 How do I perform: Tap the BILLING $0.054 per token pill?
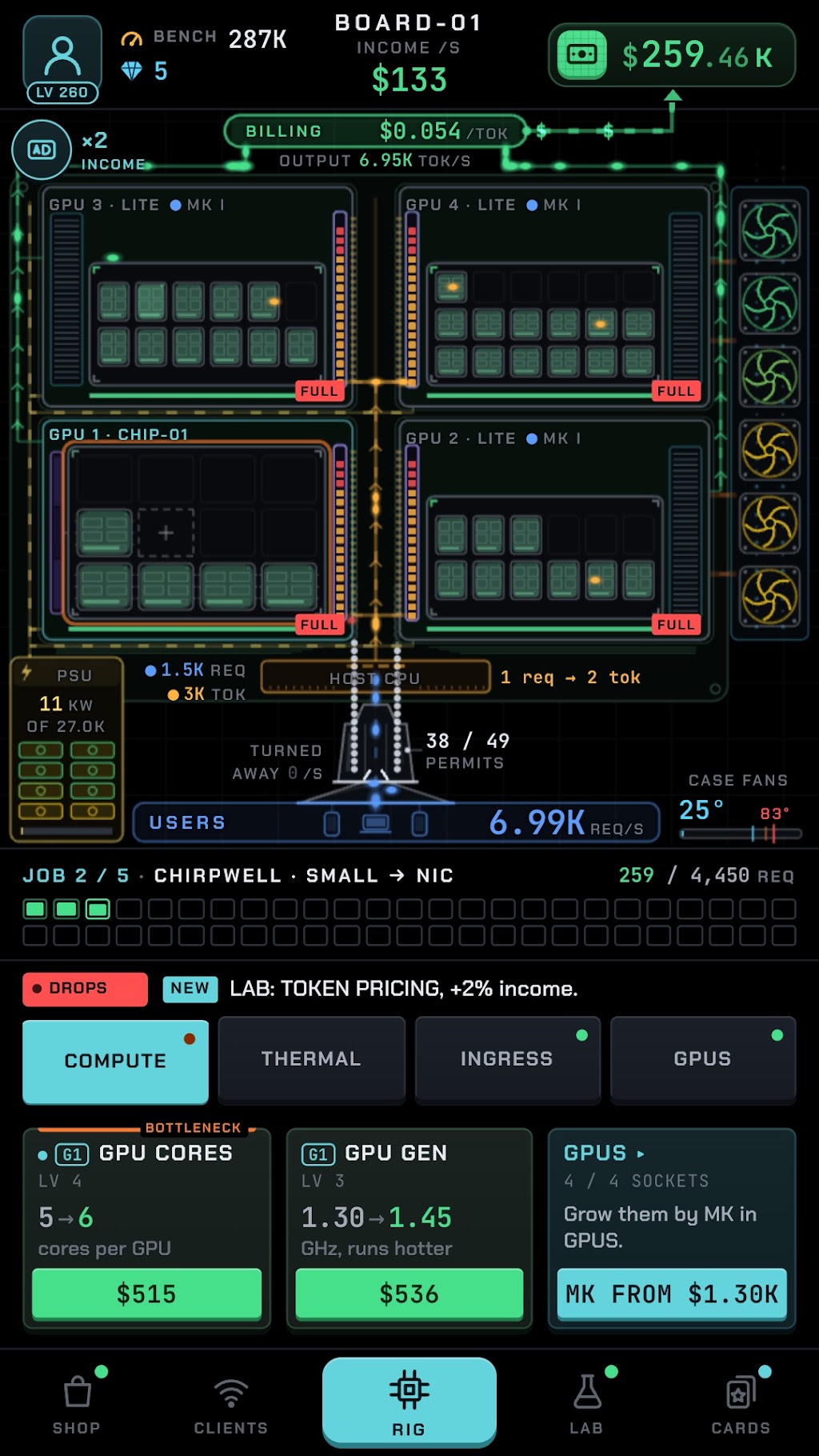(375, 131)
